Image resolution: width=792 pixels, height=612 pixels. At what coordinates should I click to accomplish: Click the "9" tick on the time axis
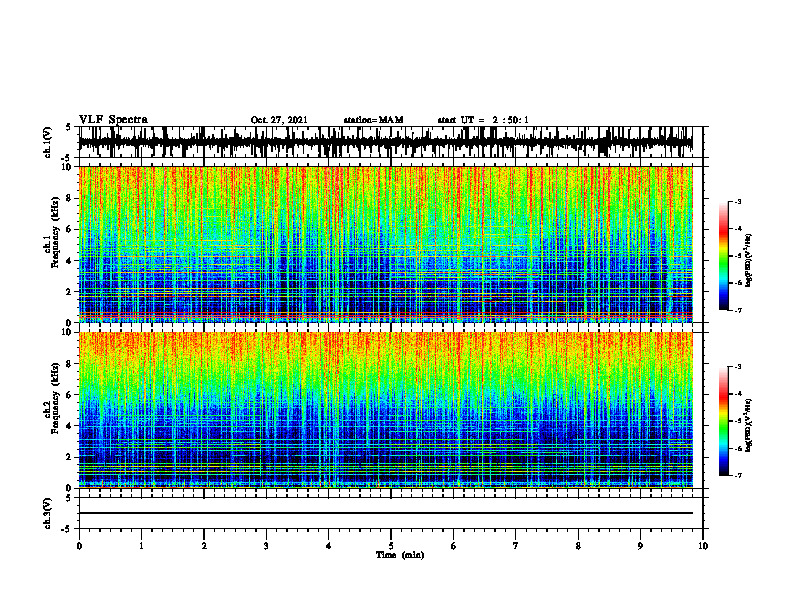point(640,546)
